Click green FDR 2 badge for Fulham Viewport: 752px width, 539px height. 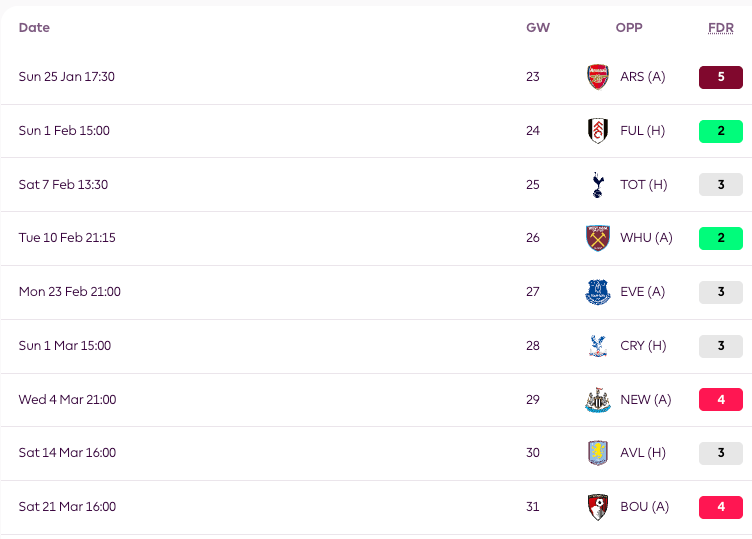coord(720,131)
